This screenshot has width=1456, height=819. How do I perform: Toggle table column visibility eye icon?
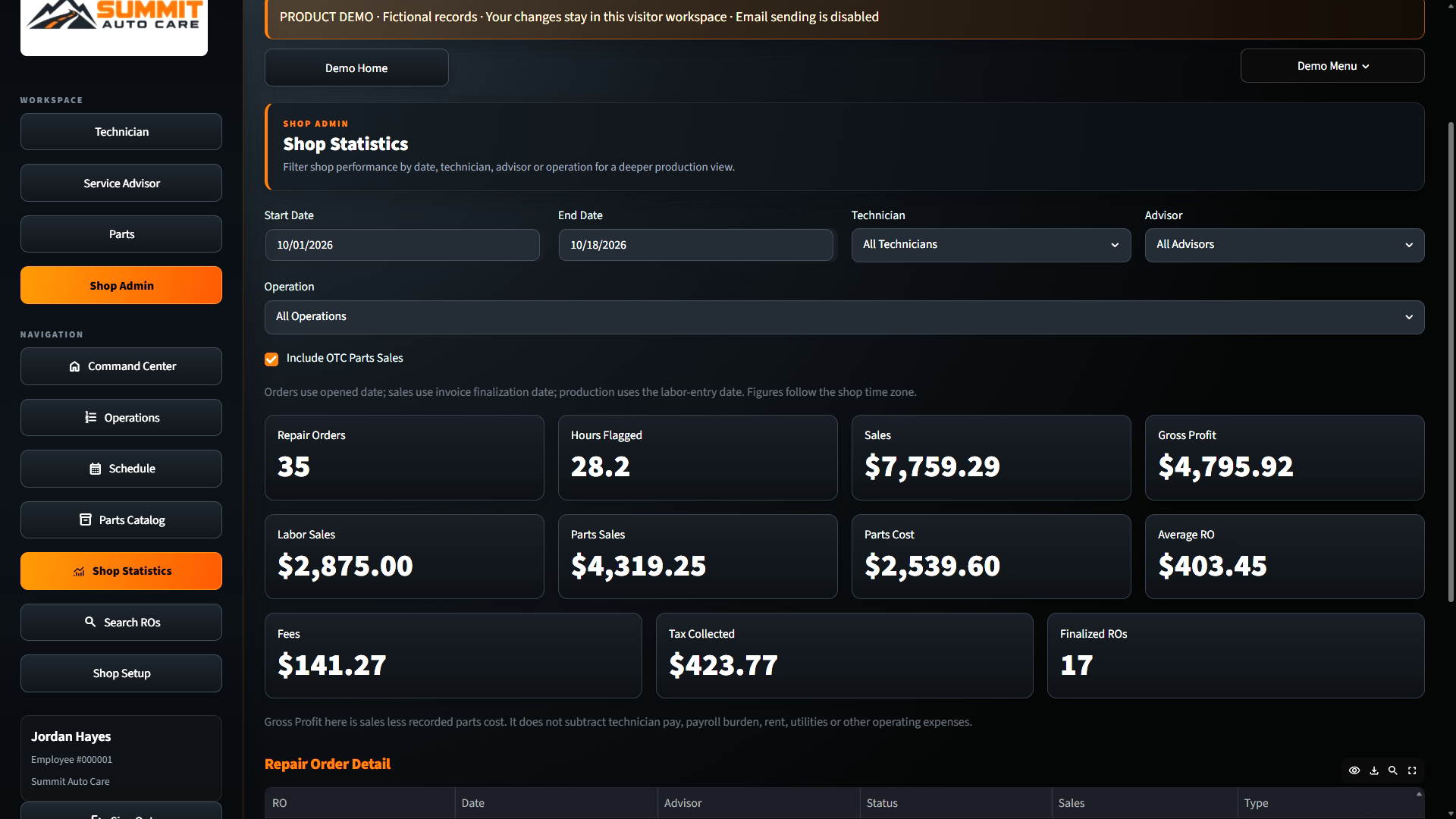(x=1354, y=770)
